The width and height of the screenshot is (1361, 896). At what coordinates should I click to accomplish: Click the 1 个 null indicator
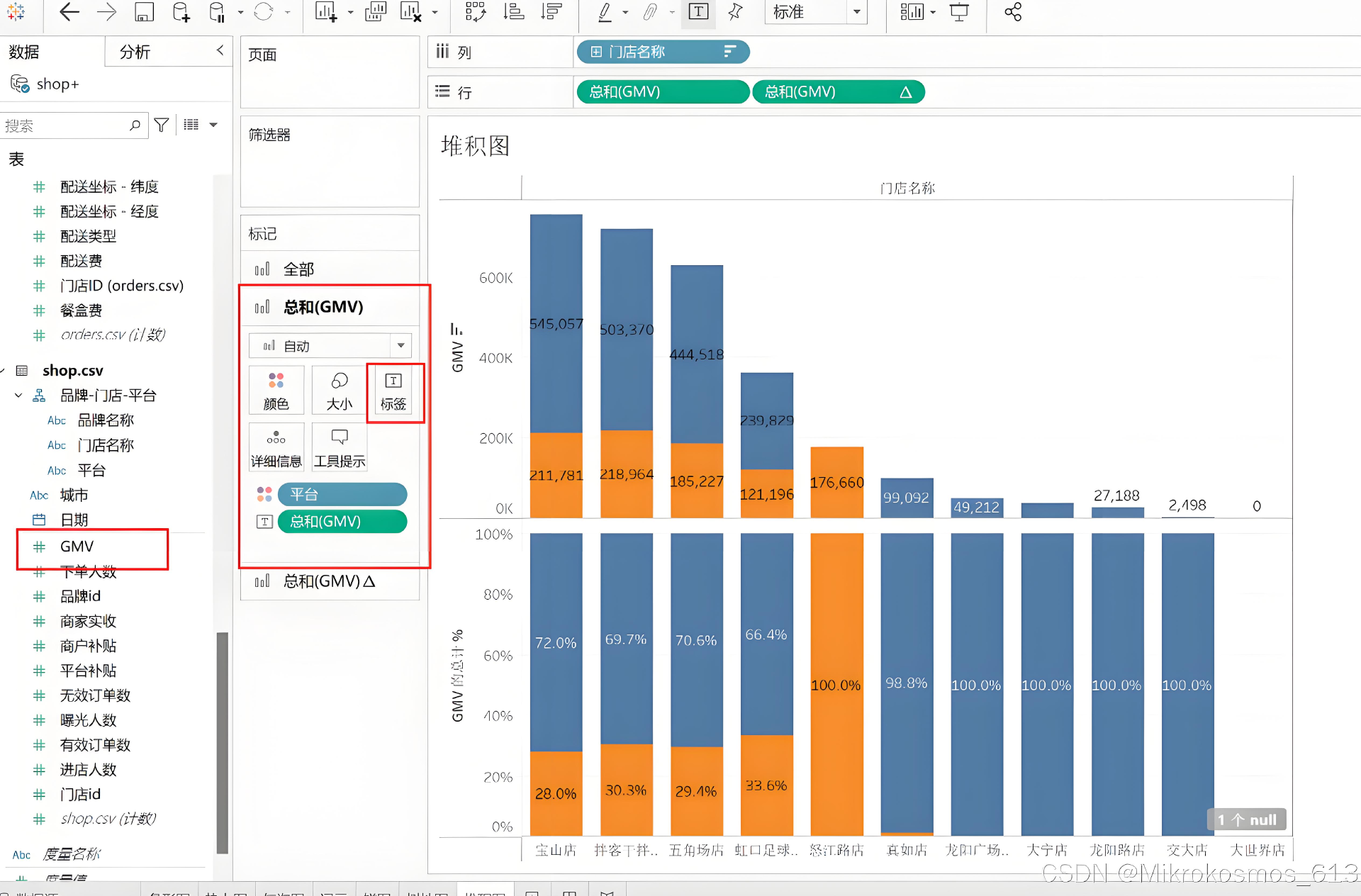[1246, 820]
